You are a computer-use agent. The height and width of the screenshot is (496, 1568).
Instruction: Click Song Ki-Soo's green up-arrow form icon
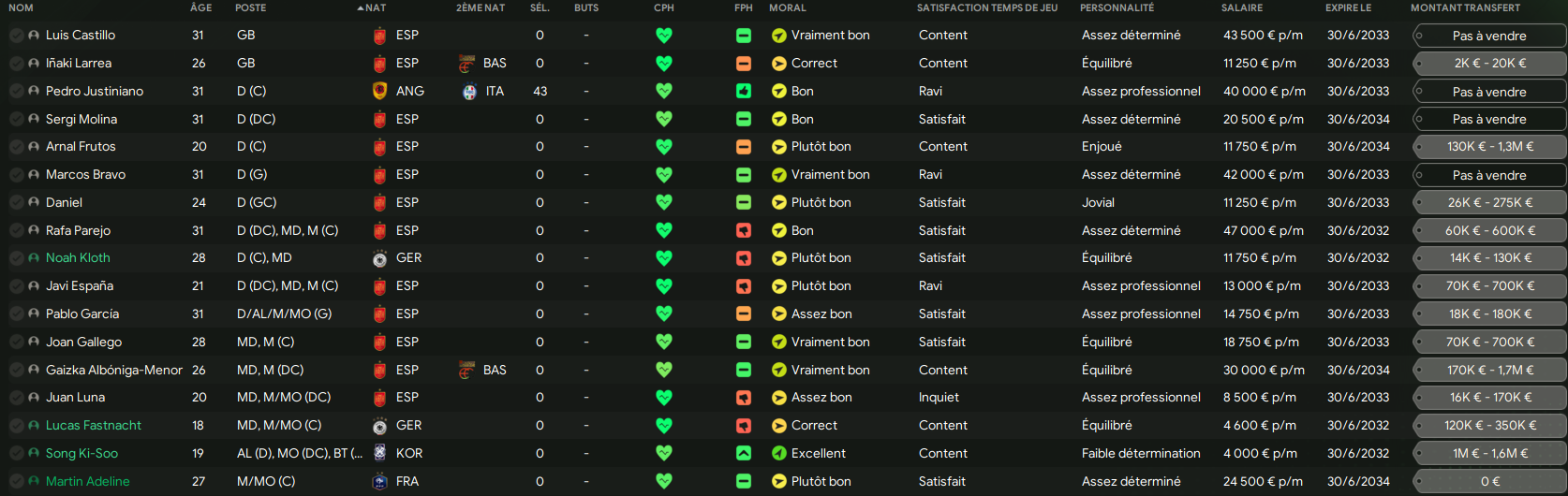[x=744, y=453]
